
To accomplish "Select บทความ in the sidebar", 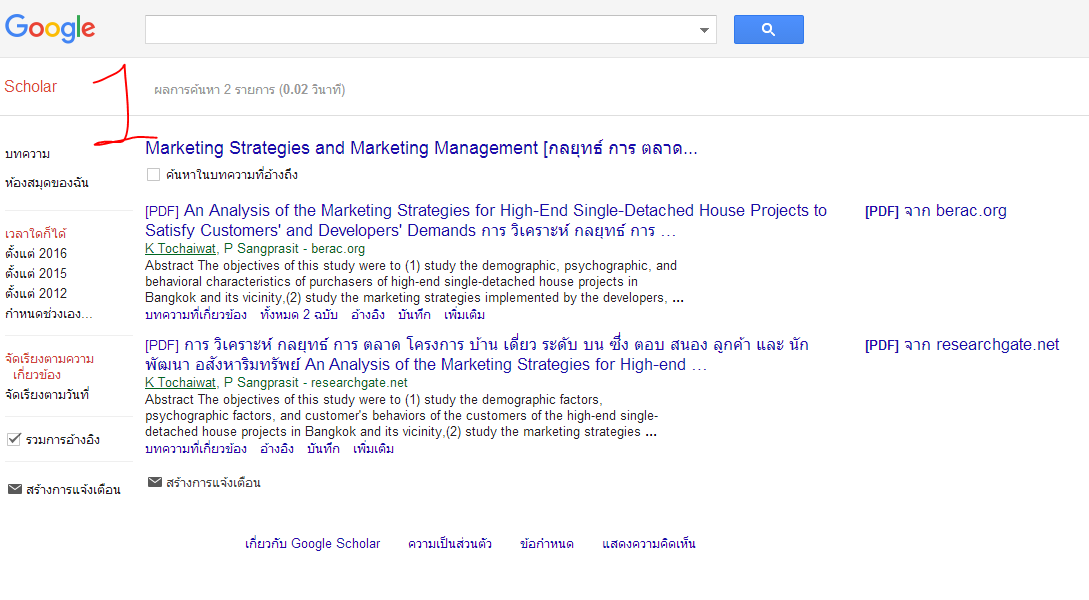I will (x=27, y=153).
